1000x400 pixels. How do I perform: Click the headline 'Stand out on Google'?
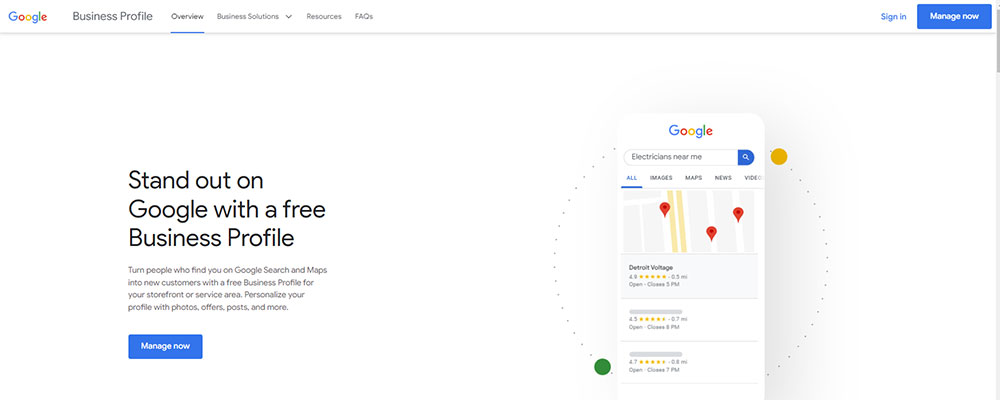pyautogui.click(x=227, y=209)
